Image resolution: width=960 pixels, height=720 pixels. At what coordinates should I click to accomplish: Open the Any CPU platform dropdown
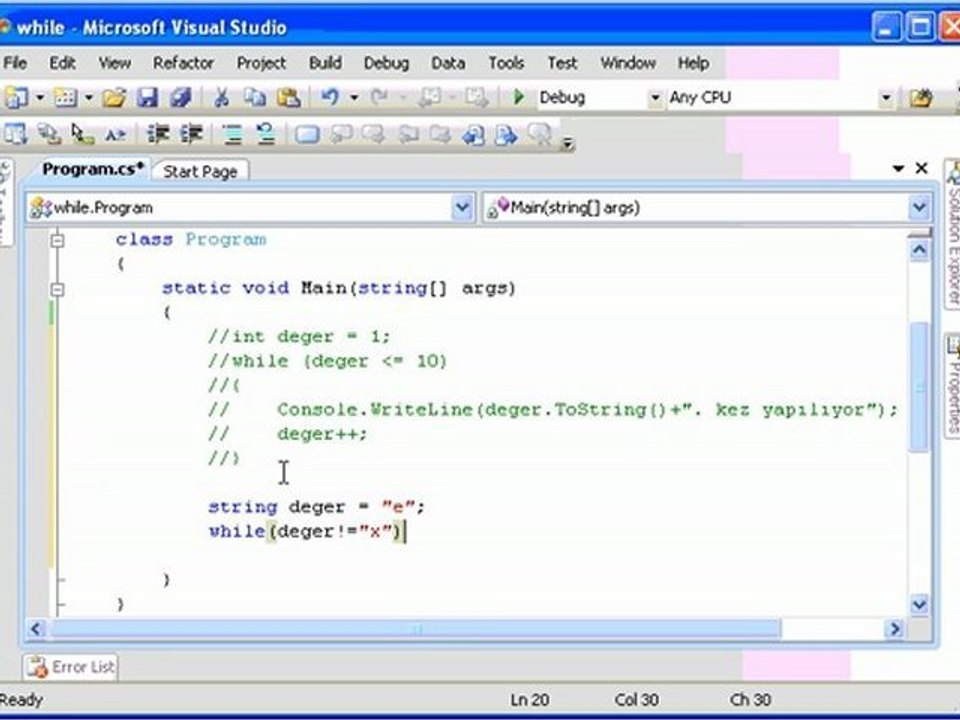(885, 97)
